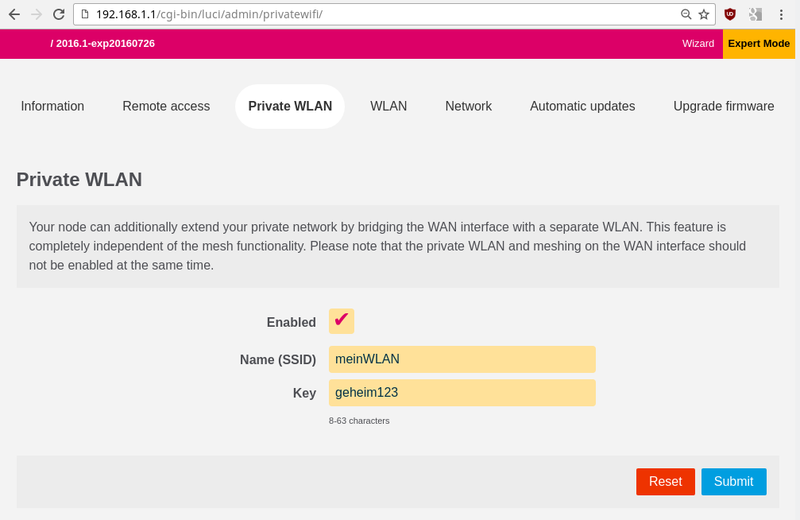Screen dimensions: 800x520
Task: Open the browser three-dot menu
Action: click(784, 15)
